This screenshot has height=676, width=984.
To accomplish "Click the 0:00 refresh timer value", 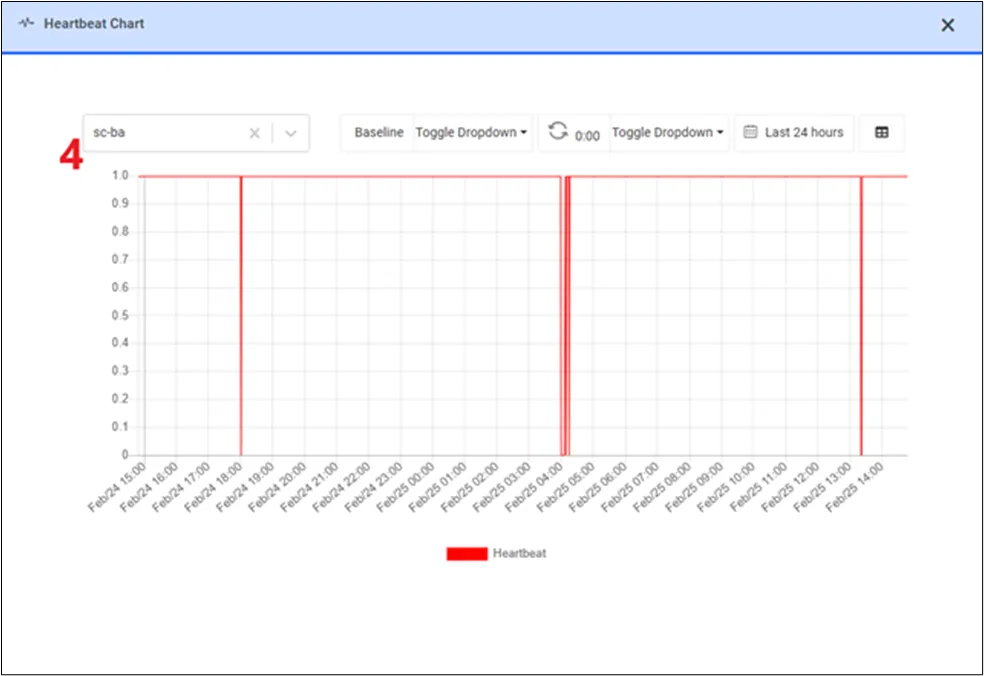I will (x=587, y=136).
